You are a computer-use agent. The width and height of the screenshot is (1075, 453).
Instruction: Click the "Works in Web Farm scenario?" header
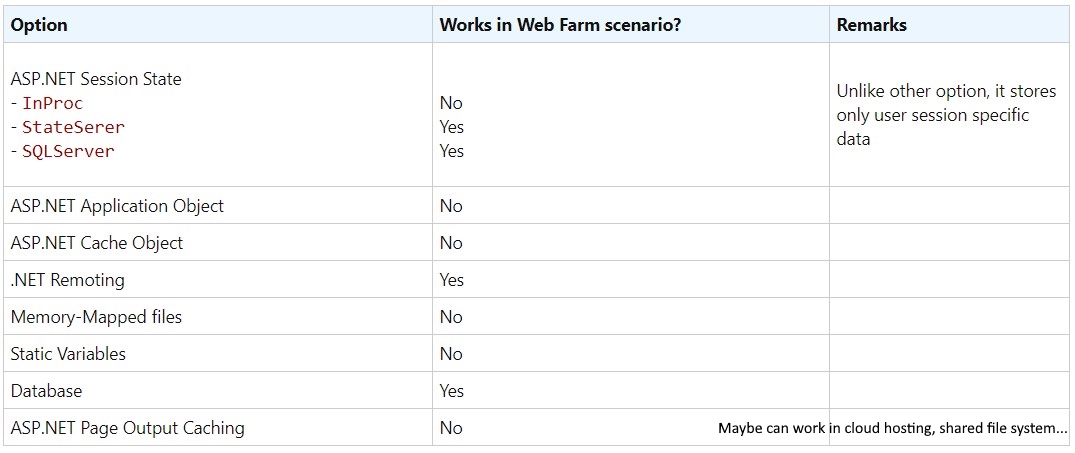click(560, 25)
